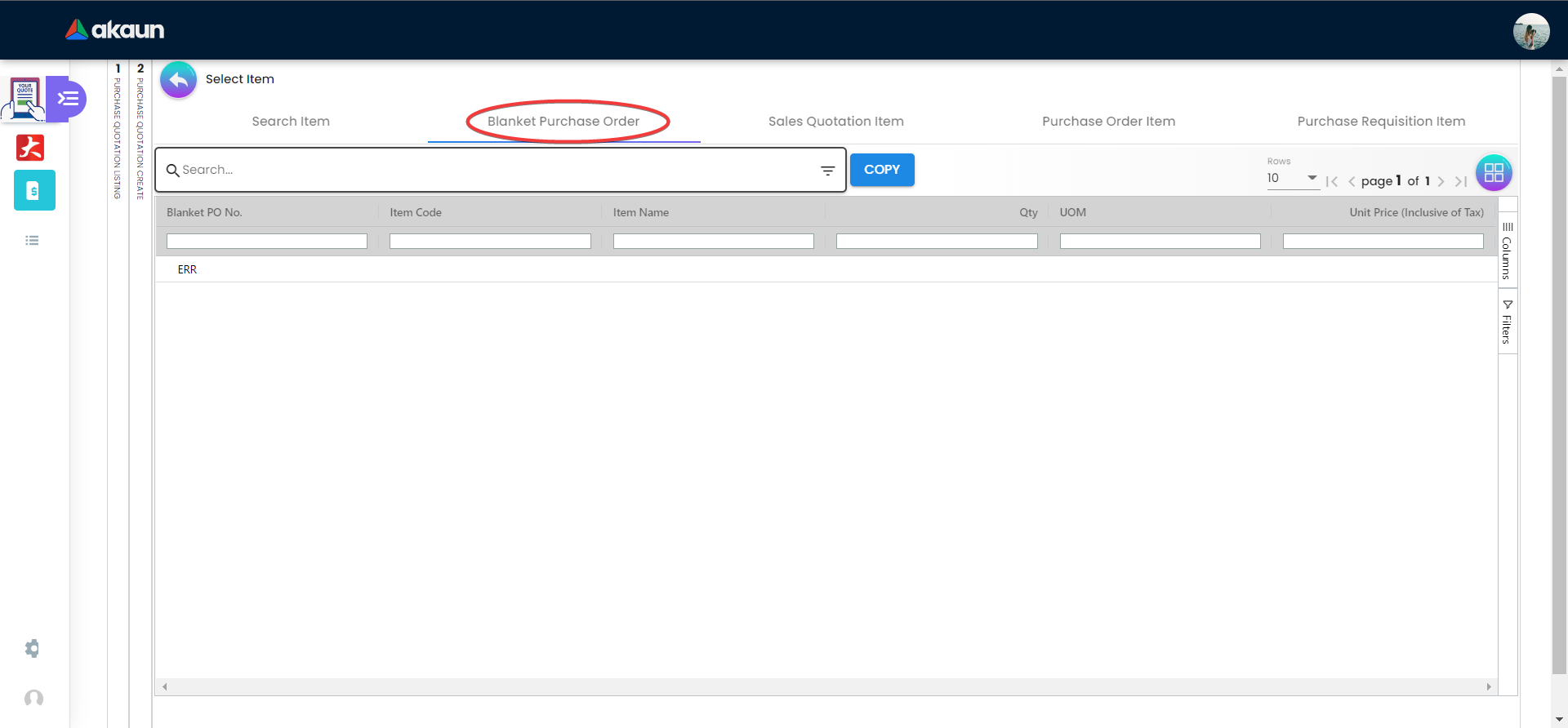
Task: Click the horizontal scrollbar right arrow
Action: (x=1489, y=687)
